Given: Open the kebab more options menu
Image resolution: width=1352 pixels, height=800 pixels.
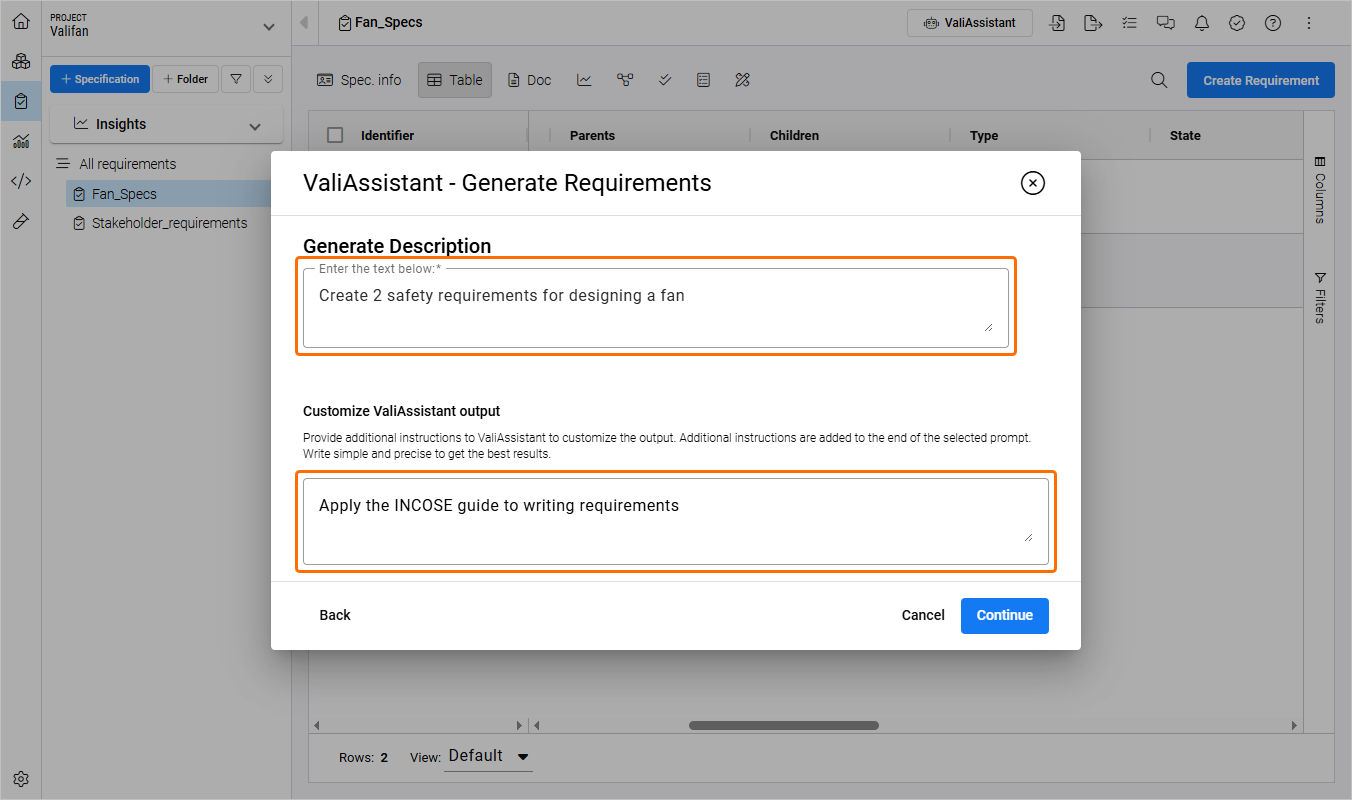Looking at the screenshot, I should (x=1309, y=23).
